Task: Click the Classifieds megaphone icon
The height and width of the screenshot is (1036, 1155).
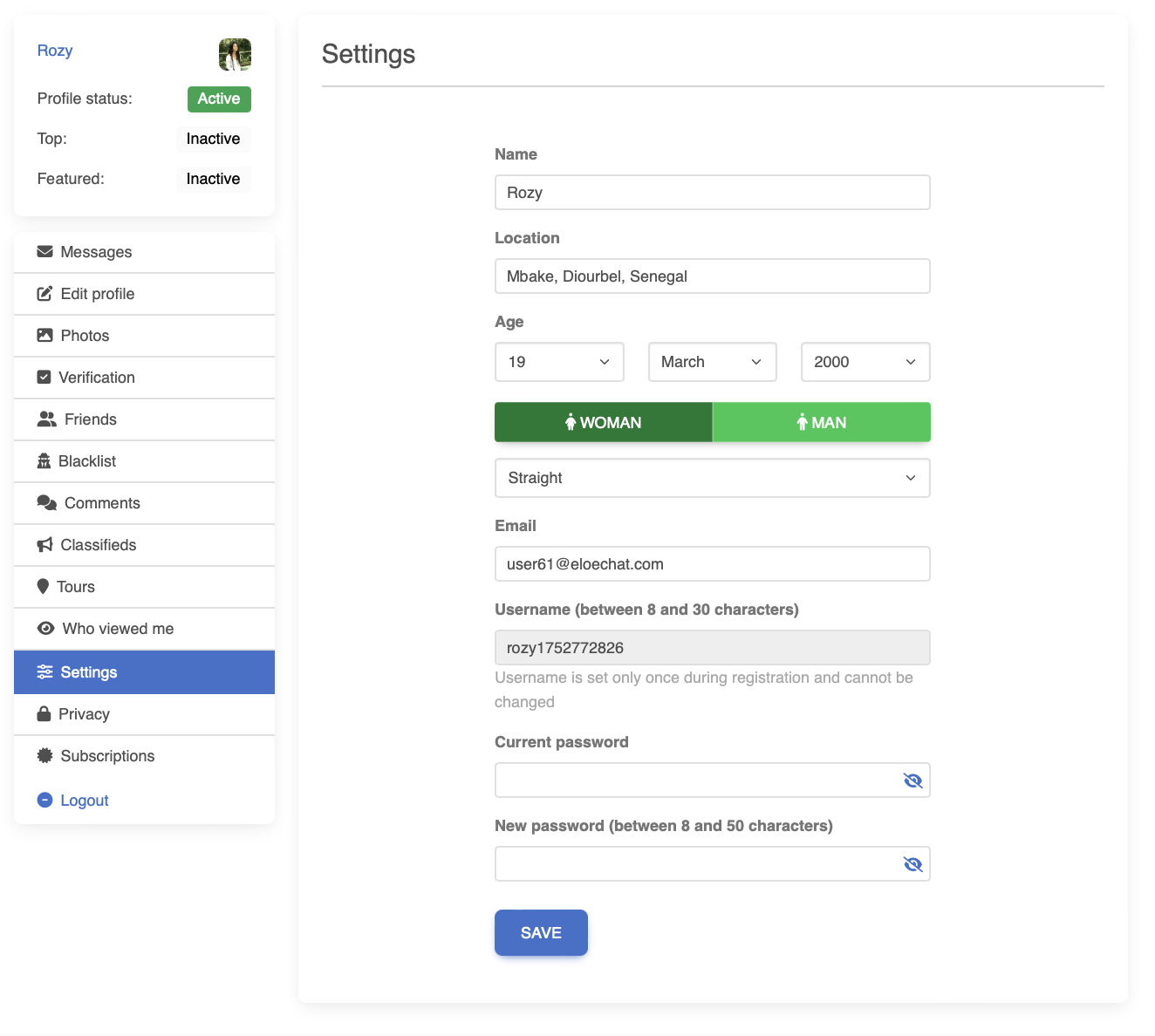Action: click(44, 545)
